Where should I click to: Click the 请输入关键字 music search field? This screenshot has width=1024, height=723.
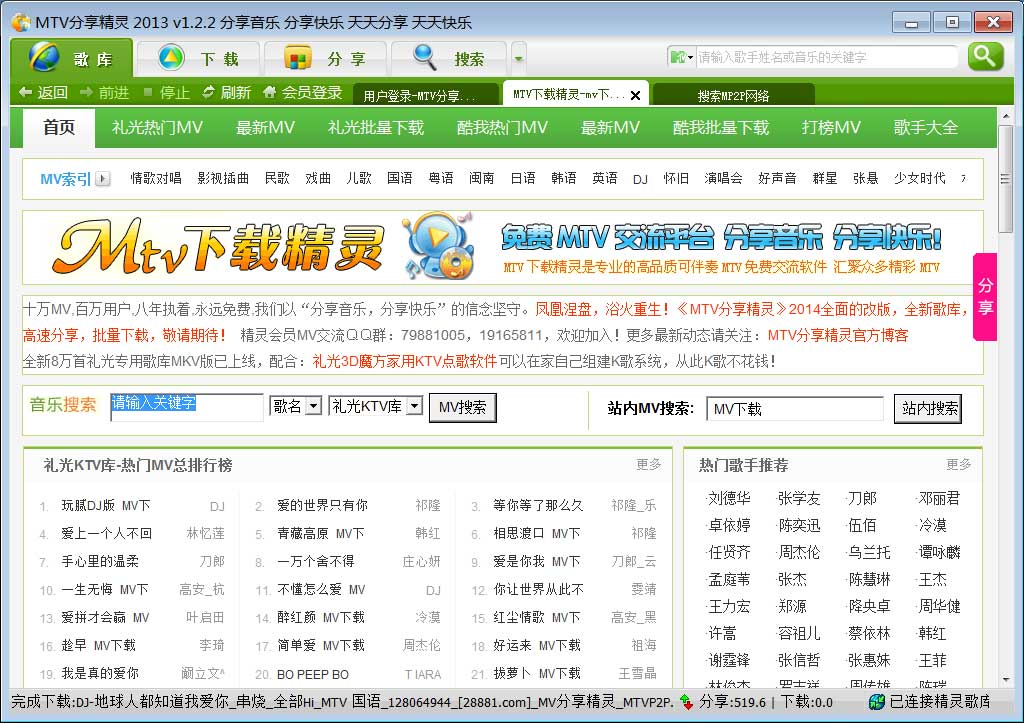click(187, 406)
